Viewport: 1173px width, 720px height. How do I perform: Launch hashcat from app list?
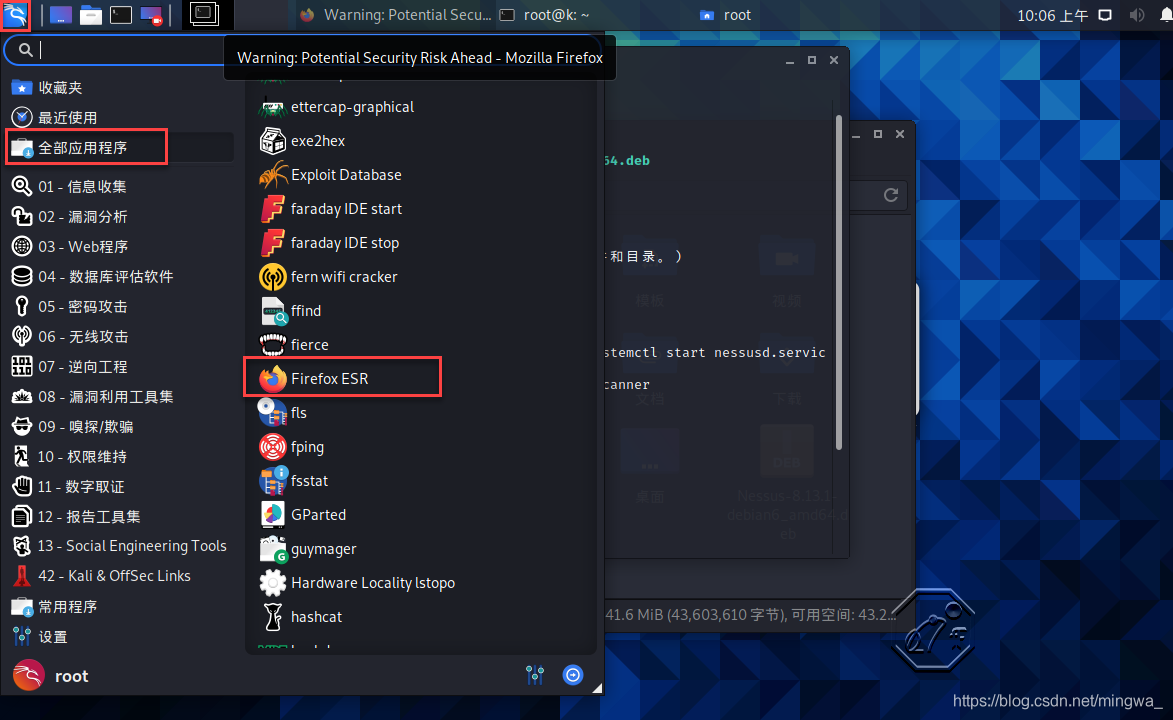pos(420,617)
